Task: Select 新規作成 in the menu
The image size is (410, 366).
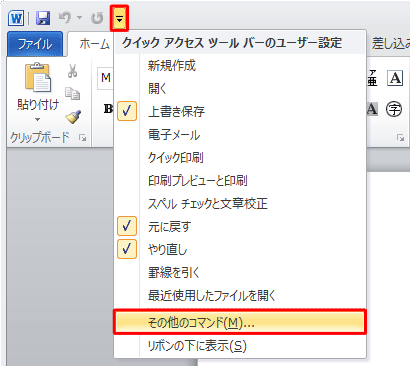Action: (240, 66)
